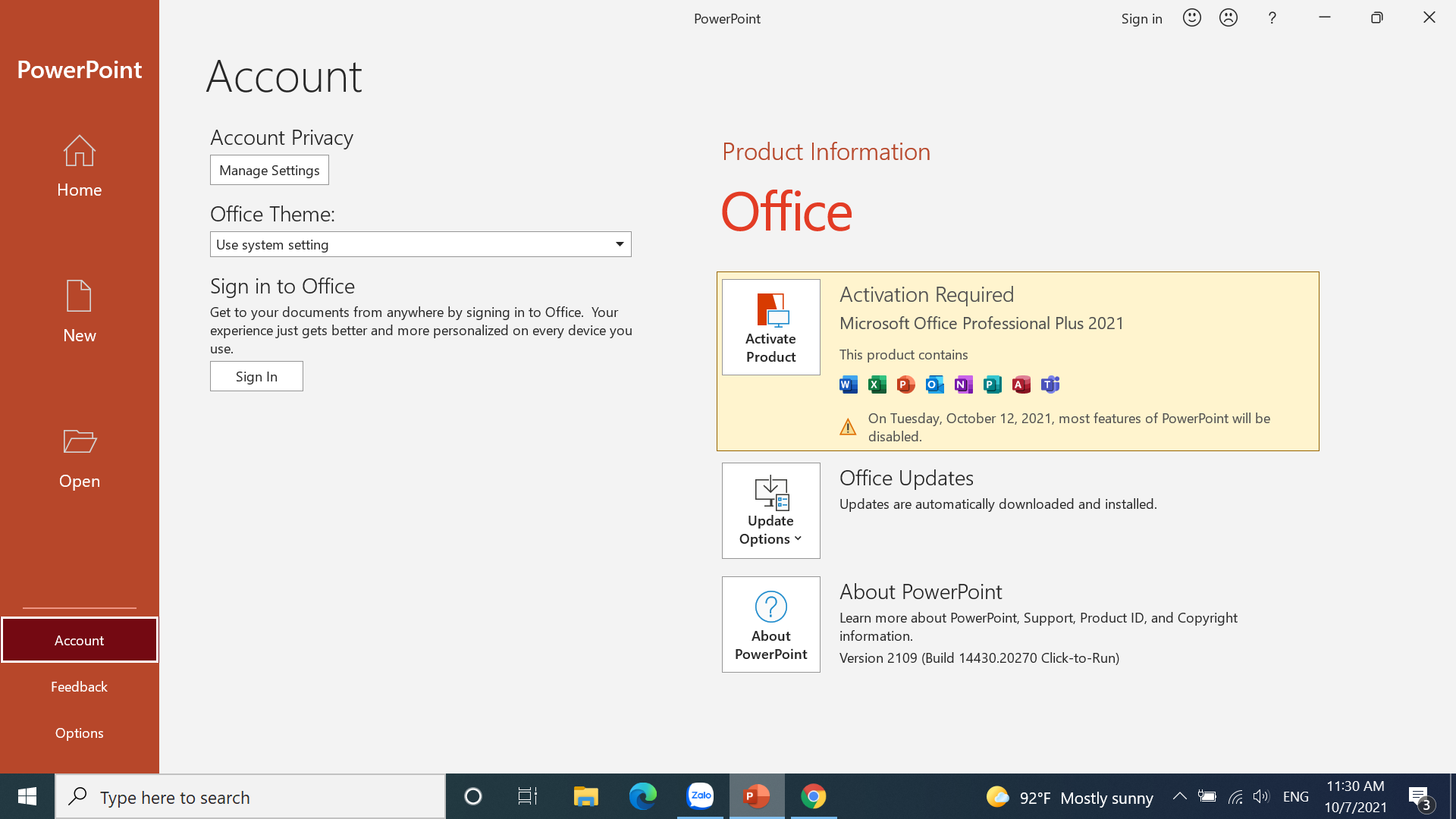This screenshot has width=1456, height=819.
Task: Open the Feedback tab
Action: tap(79, 686)
